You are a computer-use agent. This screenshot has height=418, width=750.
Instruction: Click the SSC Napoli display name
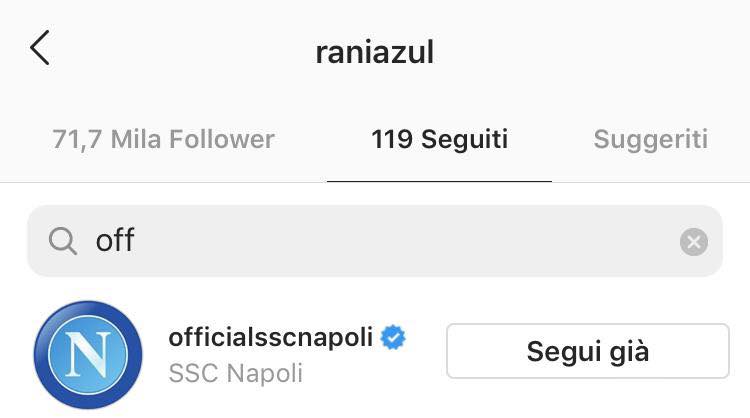pos(235,373)
